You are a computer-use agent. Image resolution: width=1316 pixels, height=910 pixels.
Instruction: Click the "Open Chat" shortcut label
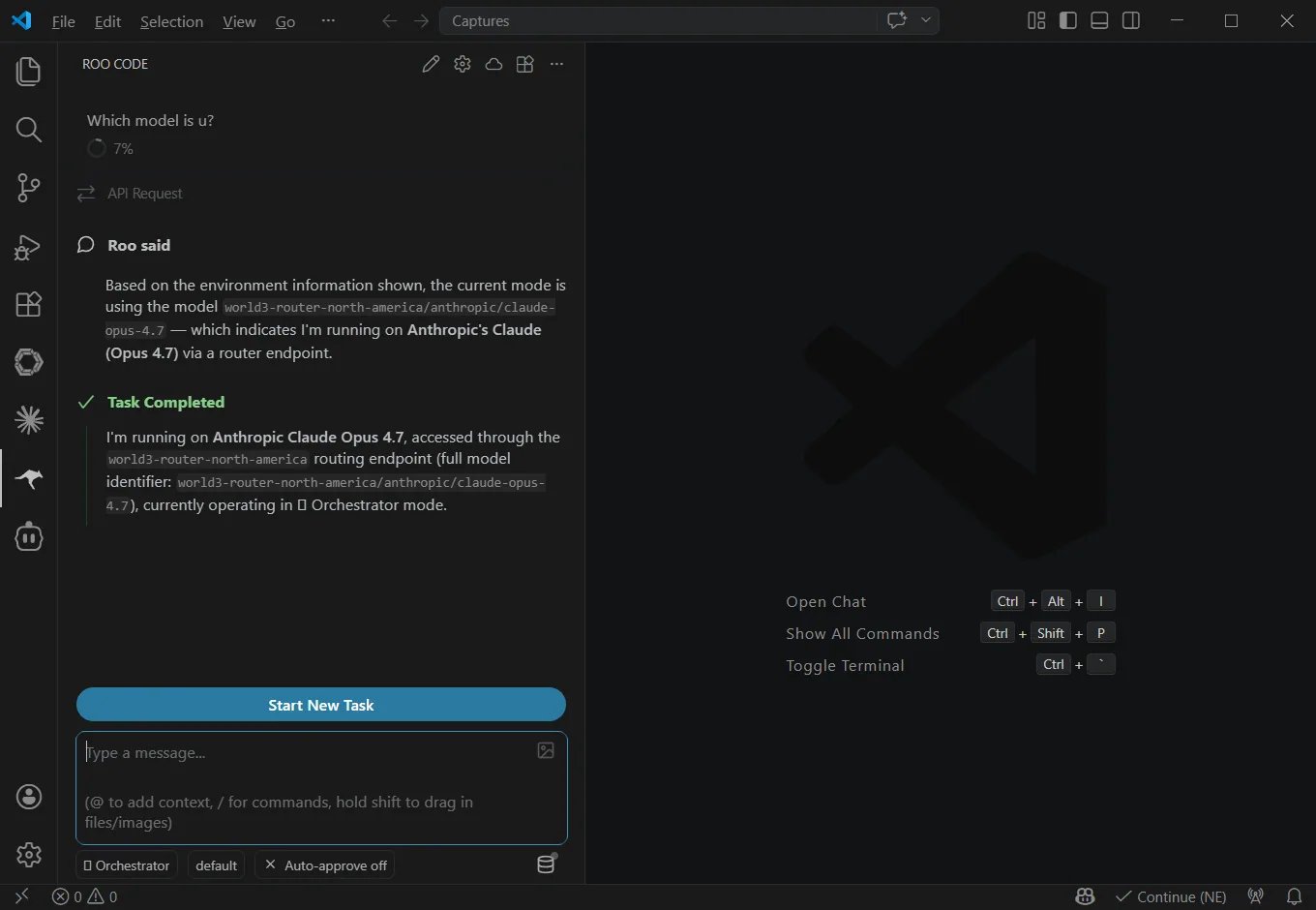(826, 602)
